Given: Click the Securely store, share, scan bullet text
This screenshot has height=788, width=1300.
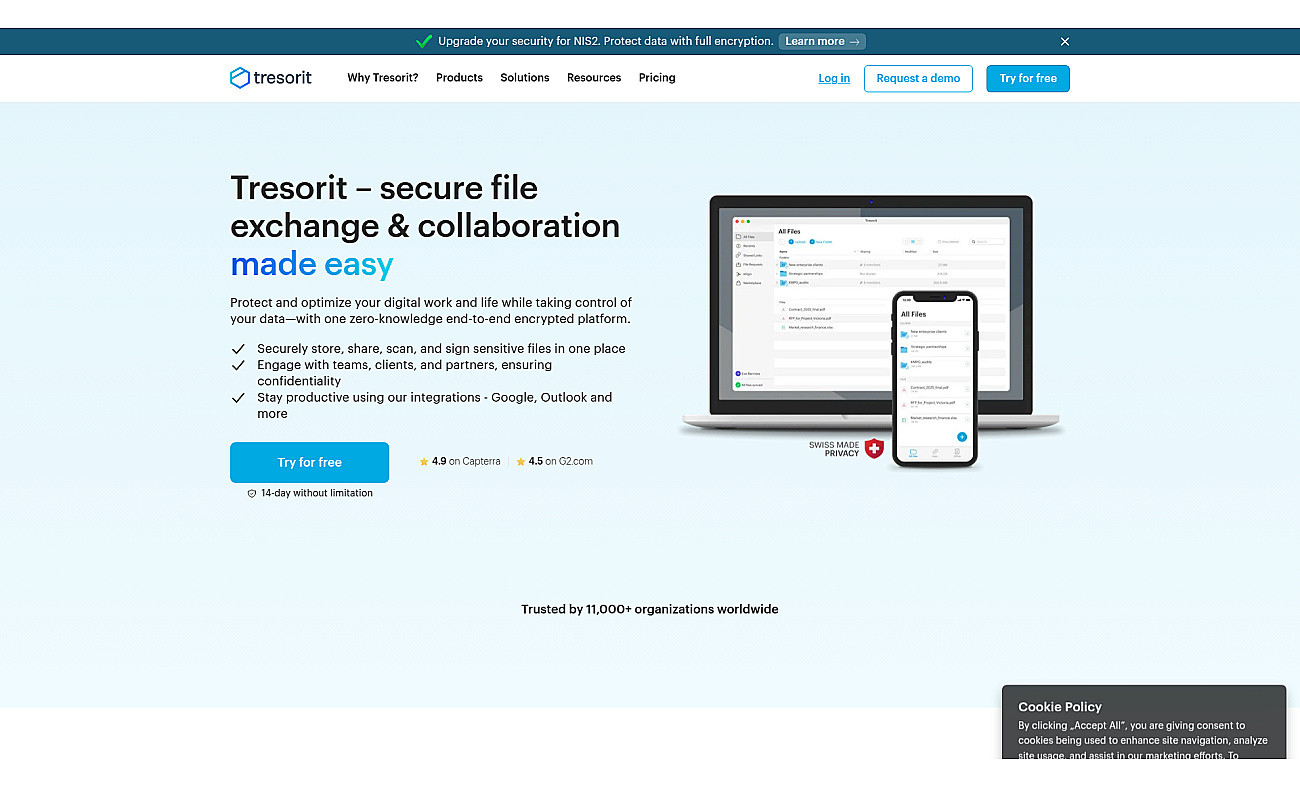Looking at the screenshot, I should click(x=441, y=349).
